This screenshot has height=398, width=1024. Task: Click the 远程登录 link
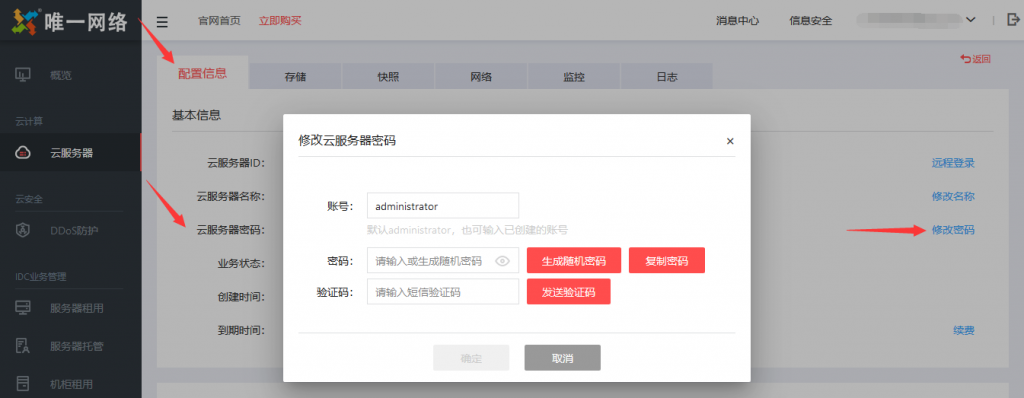(953, 163)
